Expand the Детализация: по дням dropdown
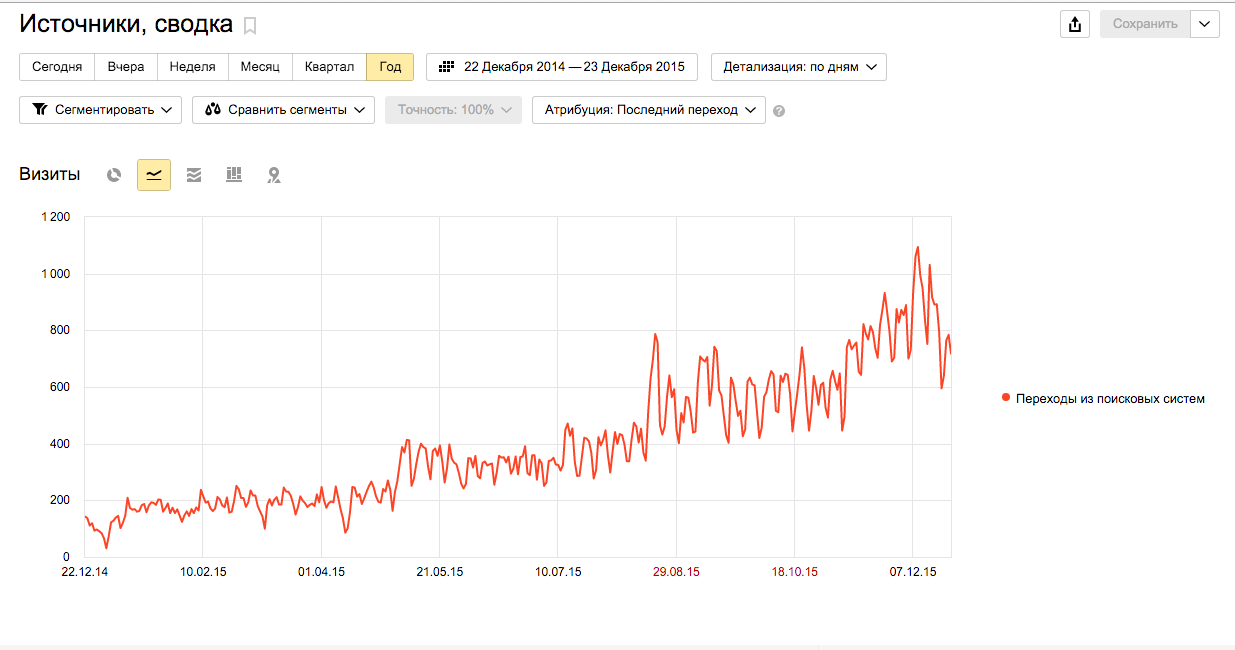1235x650 pixels. (799, 67)
